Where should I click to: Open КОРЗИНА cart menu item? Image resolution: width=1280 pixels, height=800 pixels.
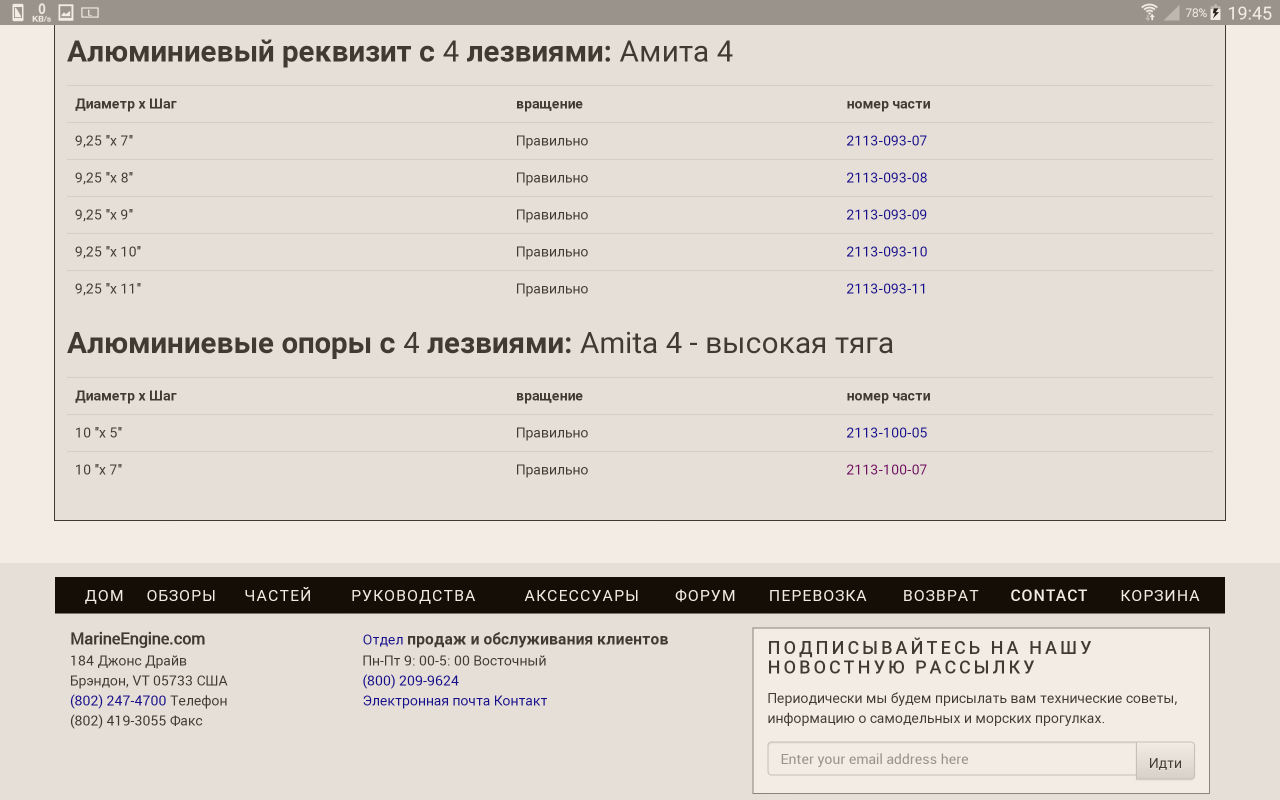point(1160,596)
